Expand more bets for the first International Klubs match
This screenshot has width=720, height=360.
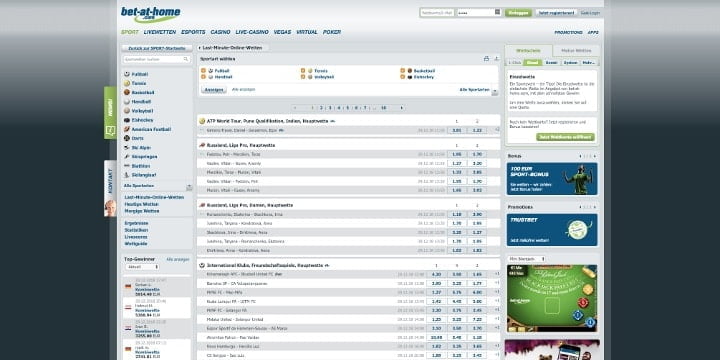pos(497,274)
